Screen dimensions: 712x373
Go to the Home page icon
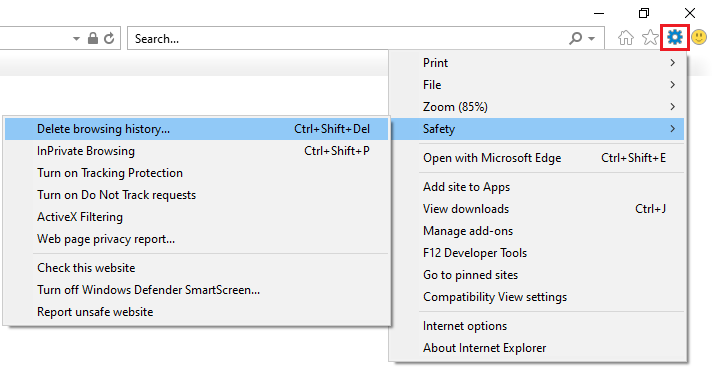[626, 38]
